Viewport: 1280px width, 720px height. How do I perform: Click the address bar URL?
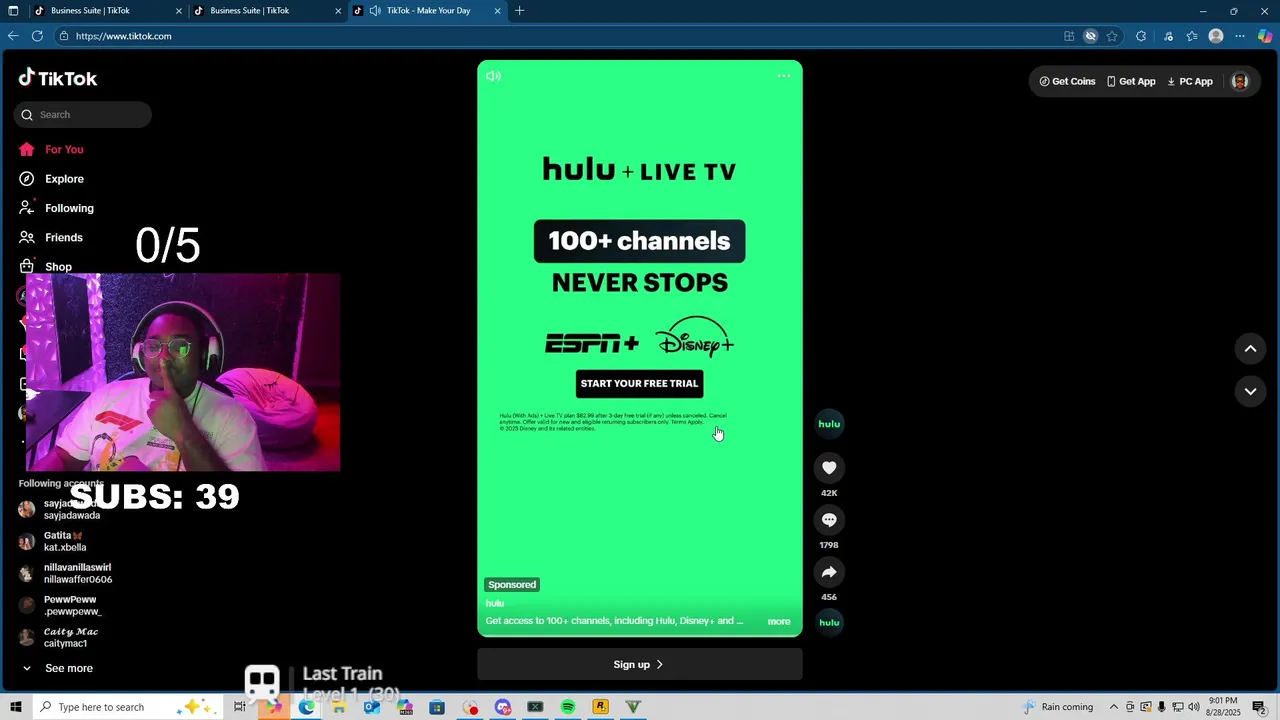[x=123, y=36]
